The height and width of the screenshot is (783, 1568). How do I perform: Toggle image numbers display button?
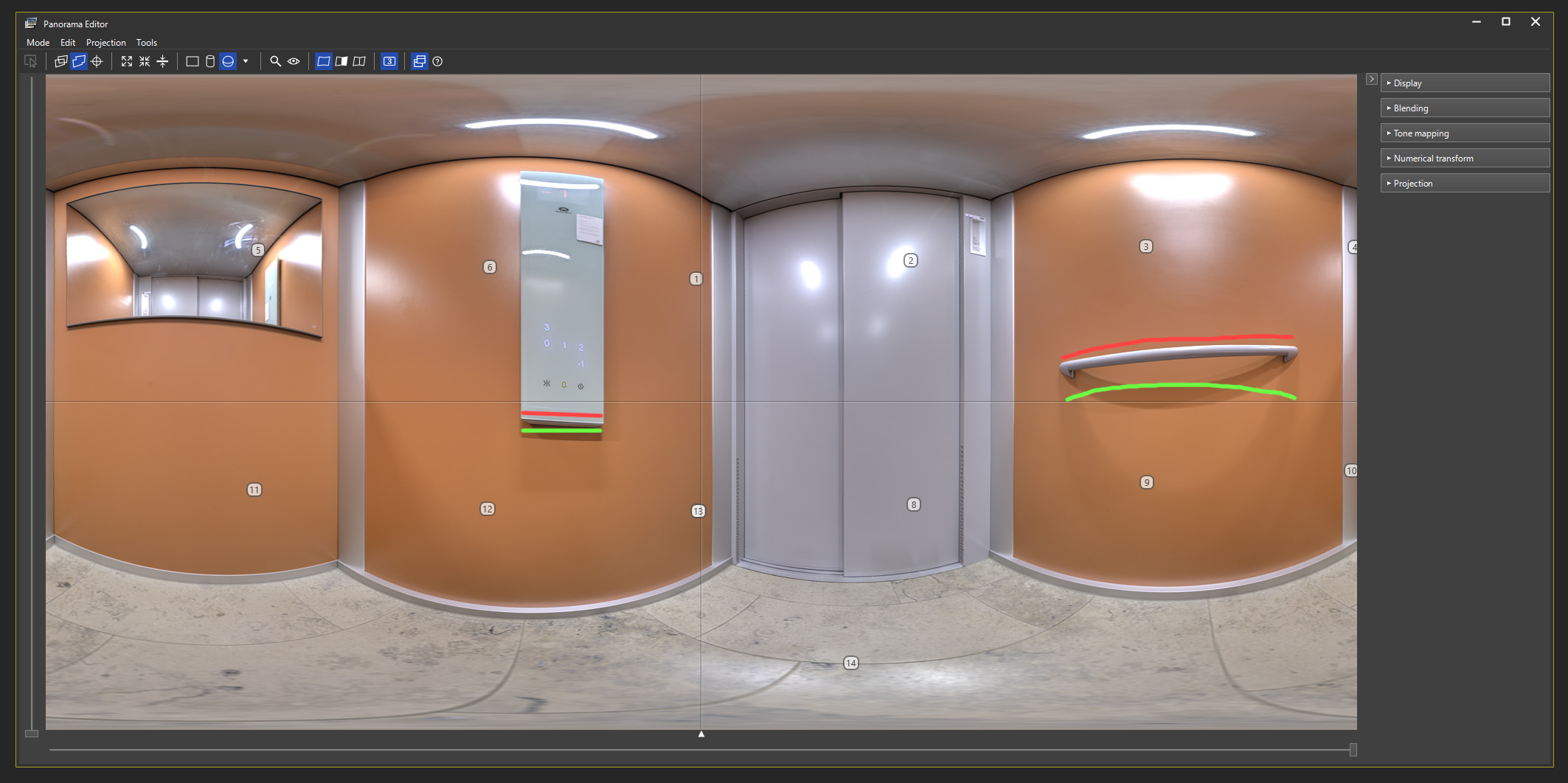[389, 62]
